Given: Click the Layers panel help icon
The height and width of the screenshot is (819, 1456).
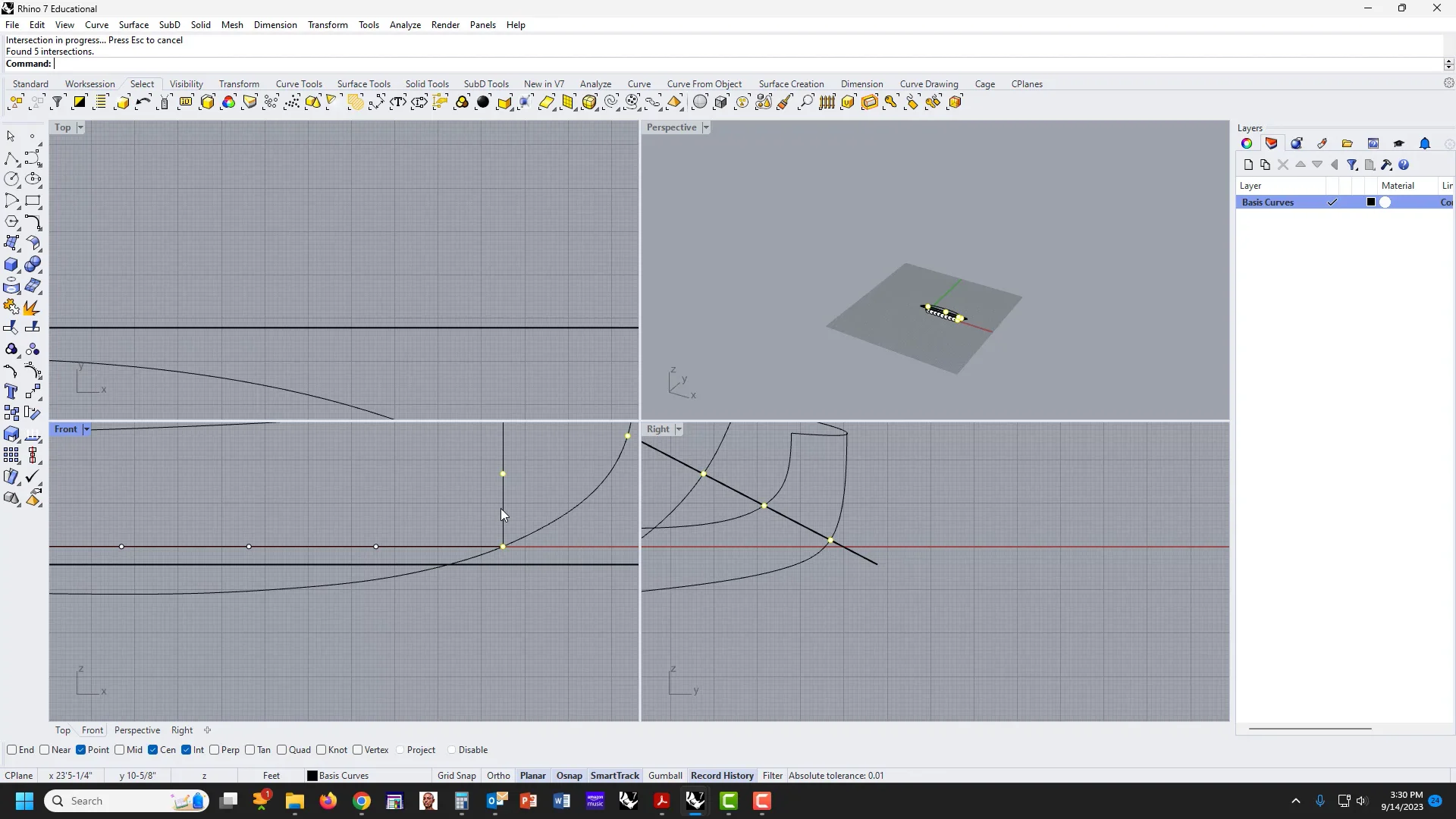Looking at the screenshot, I should coord(1404,165).
